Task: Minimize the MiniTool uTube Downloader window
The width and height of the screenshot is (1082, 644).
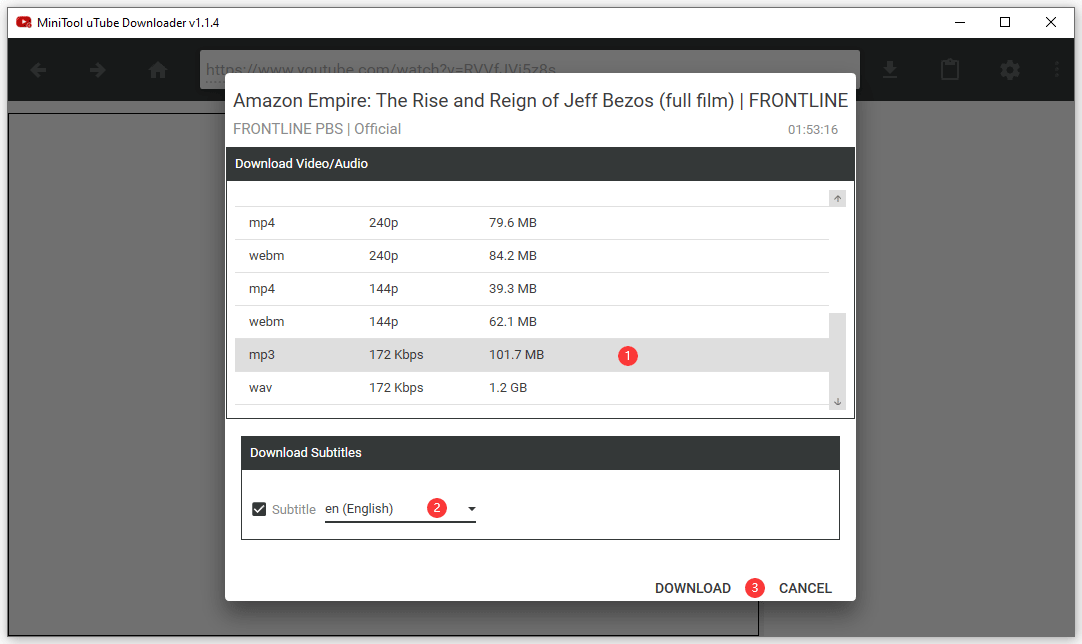Action: (960, 23)
